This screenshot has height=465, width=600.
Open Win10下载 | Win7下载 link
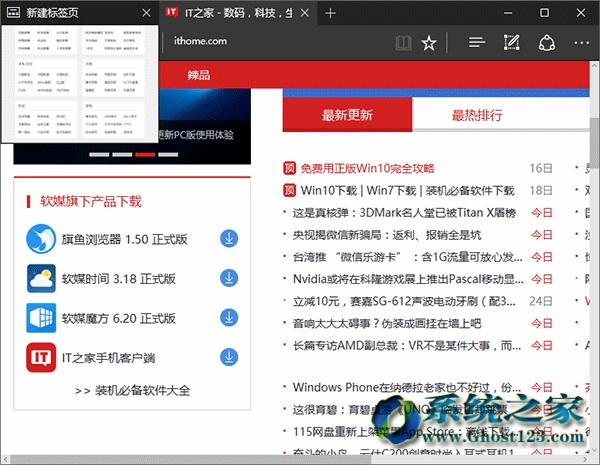pos(408,191)
